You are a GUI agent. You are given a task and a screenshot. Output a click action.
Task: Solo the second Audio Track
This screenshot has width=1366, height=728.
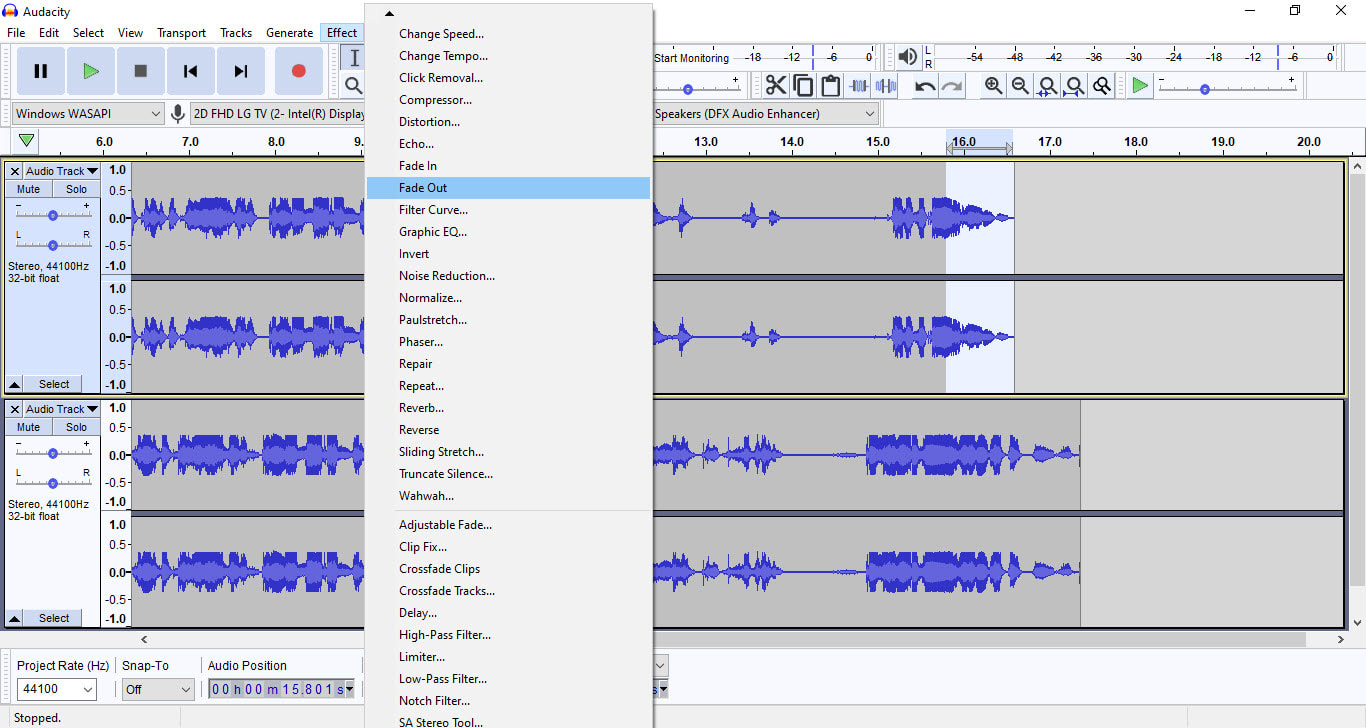[x=77, y=427]
